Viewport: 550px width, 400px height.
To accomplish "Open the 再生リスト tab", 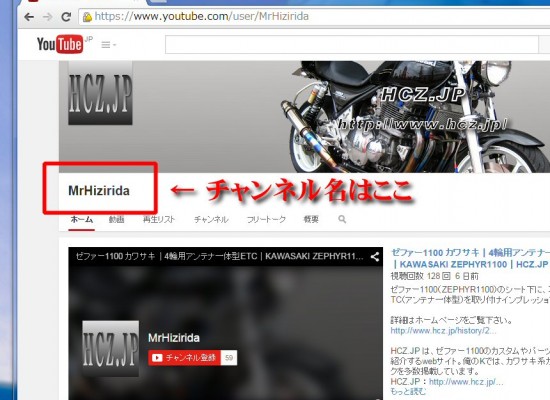I will 159,220.
